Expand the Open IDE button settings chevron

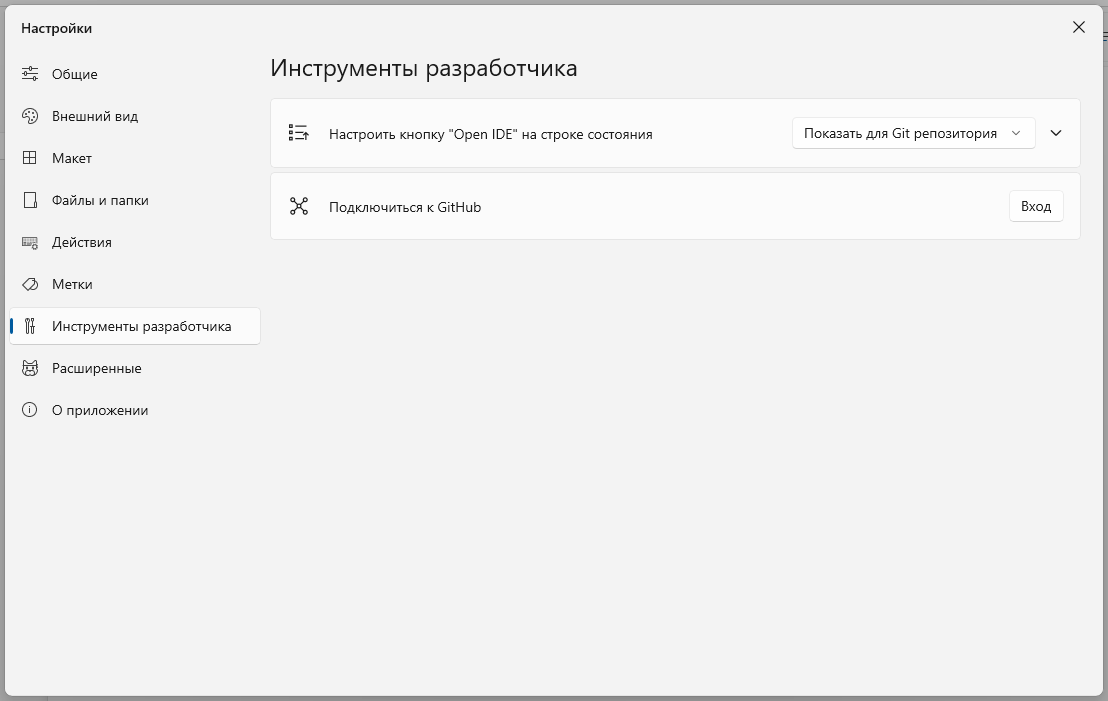(x=1056, y=133)
